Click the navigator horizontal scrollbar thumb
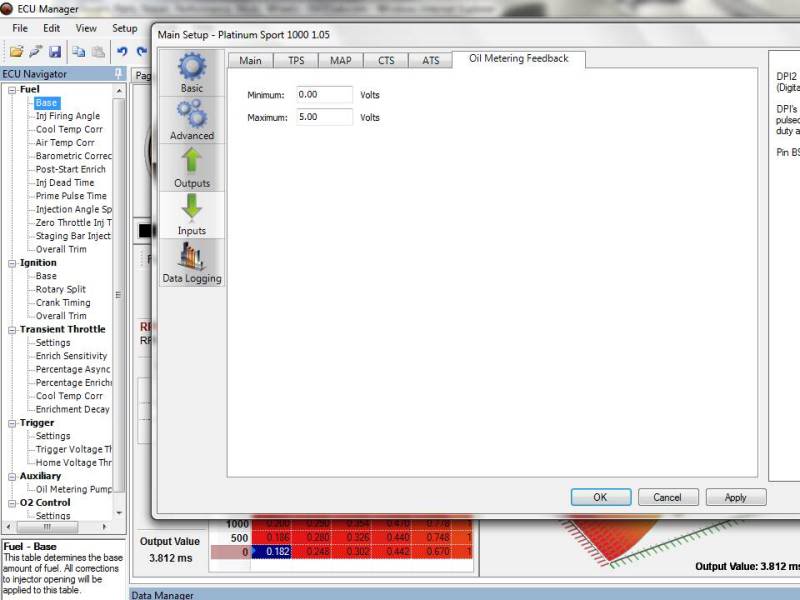The width and height of the screenshot is (800, 600). coord(47,527)
